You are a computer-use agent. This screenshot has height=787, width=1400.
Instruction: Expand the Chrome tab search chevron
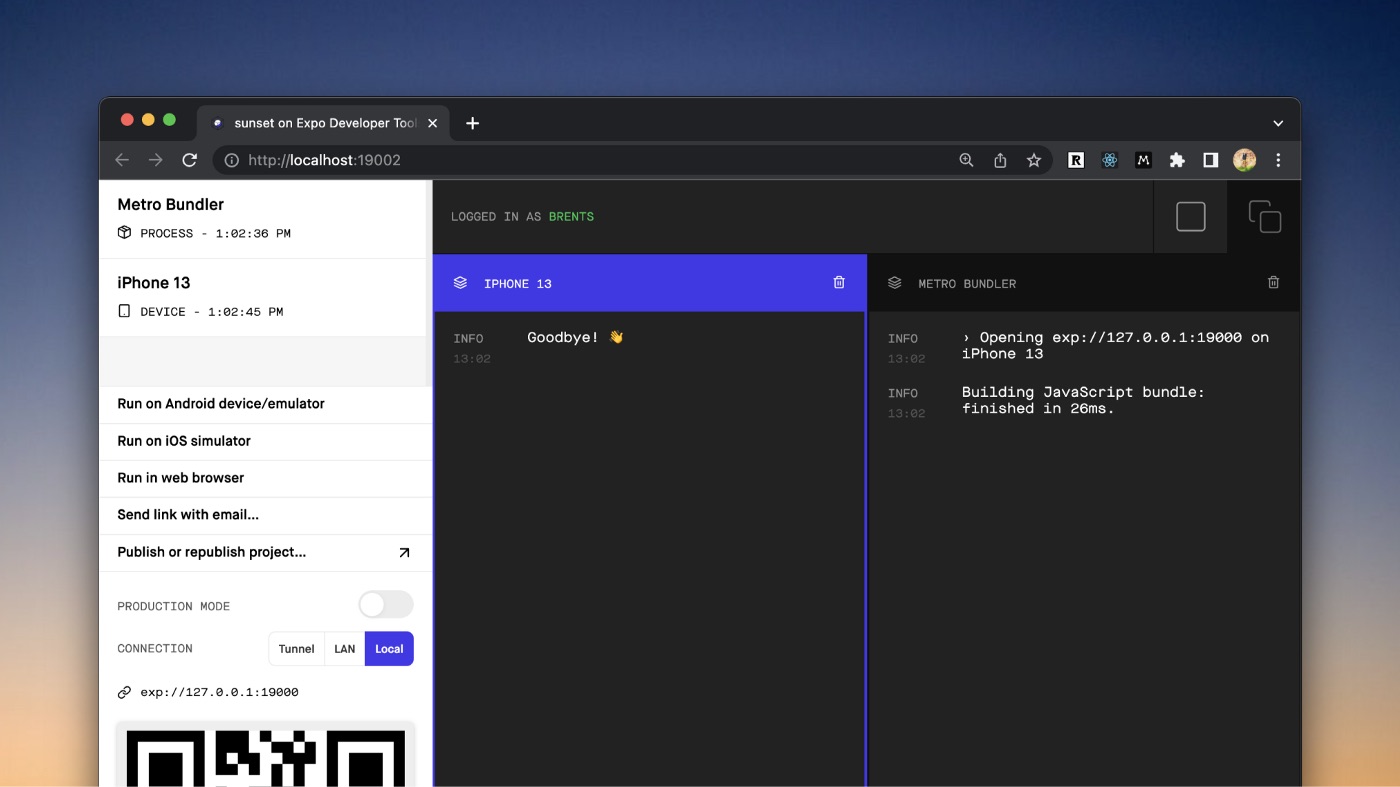coord(1278,123)
